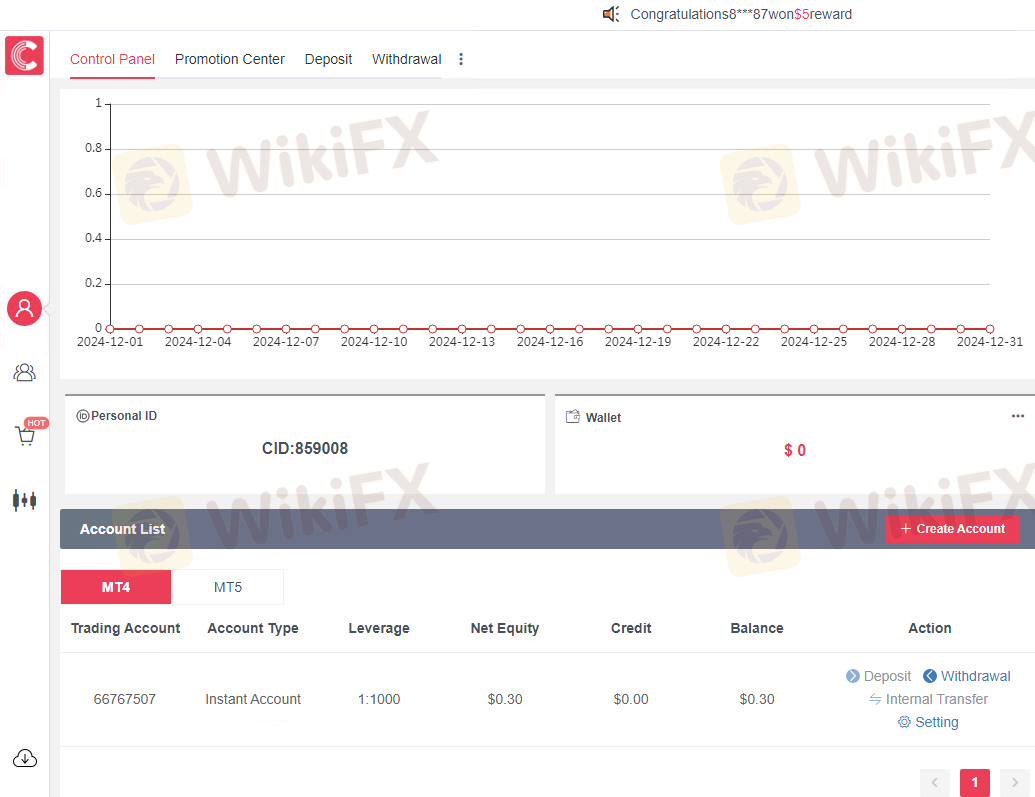
Task: Open the group users sidebar icon
Action: [x=24, y=372]
